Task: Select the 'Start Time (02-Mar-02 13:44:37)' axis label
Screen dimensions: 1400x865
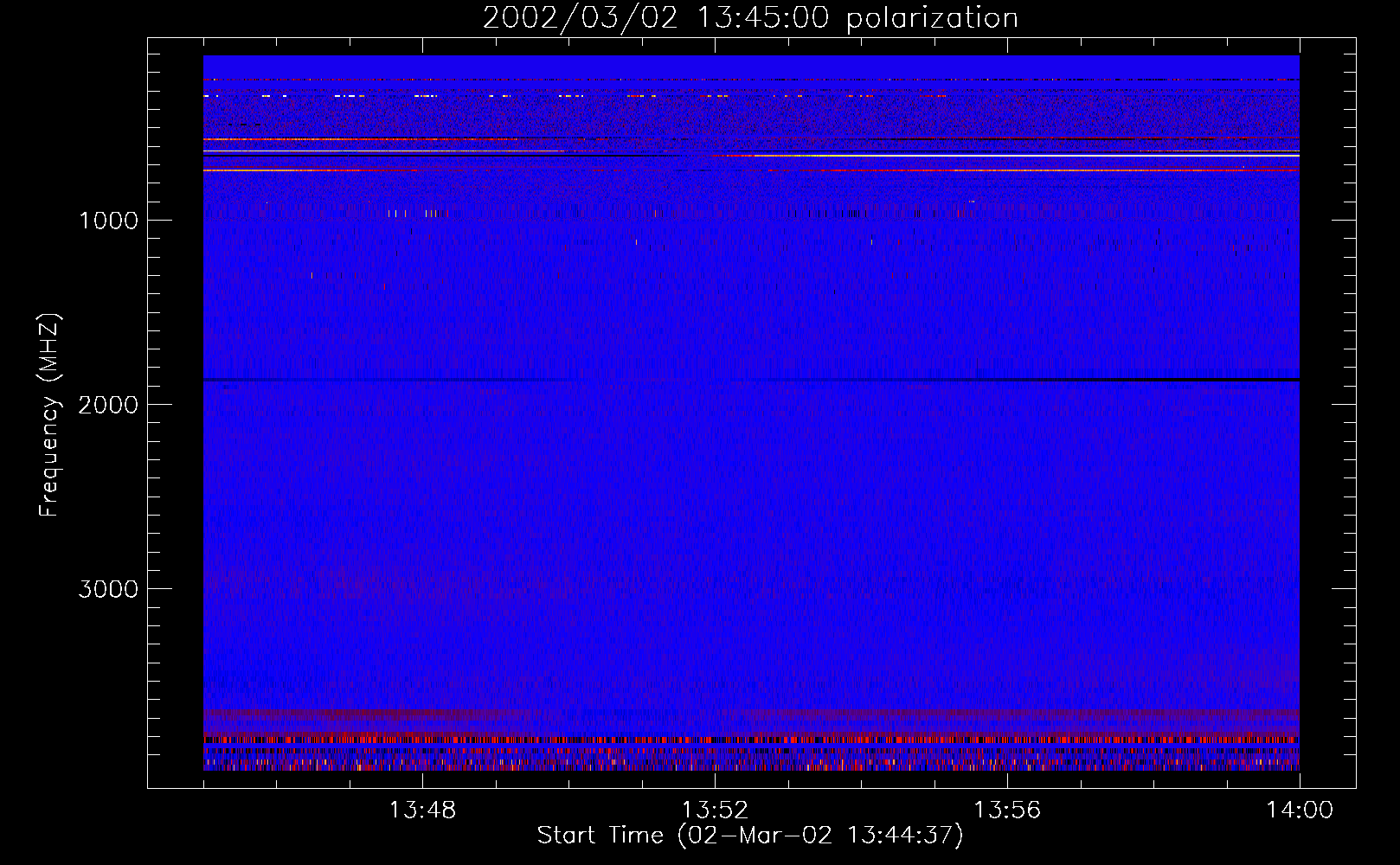Action: pos(750,836)
